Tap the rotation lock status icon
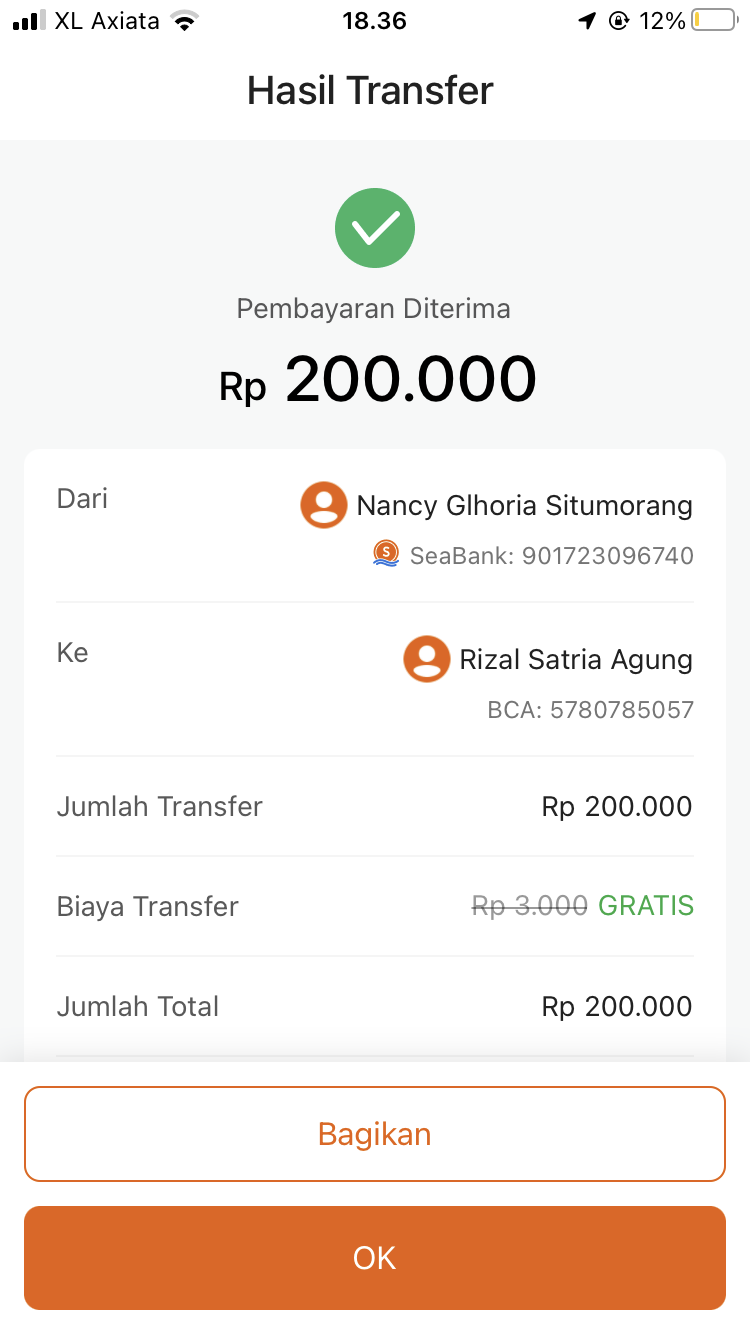Viewport: 750px width, 1334px height. pos(619,20)
